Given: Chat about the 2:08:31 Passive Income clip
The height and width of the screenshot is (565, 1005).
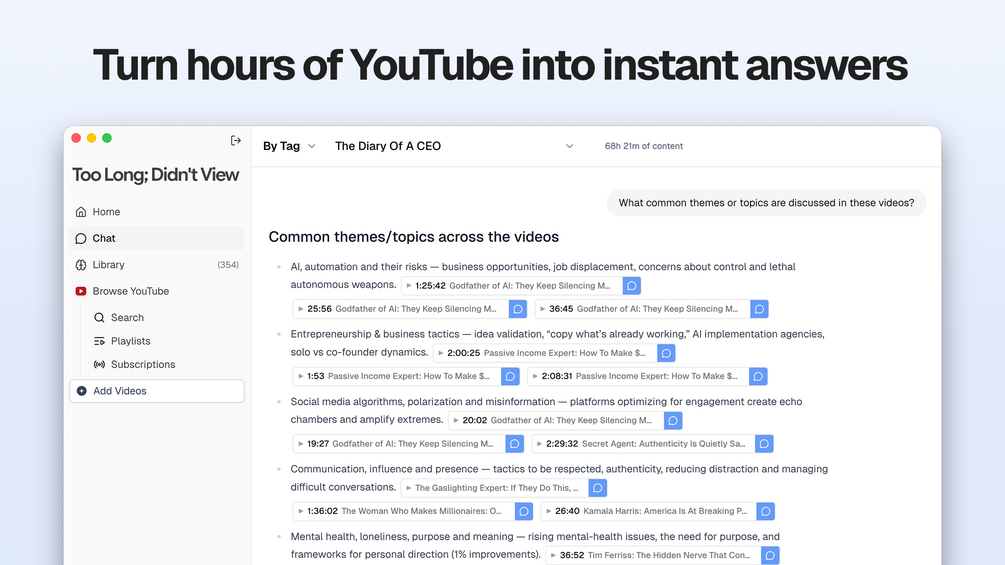Looking at the screenshot, I should 758,376.
